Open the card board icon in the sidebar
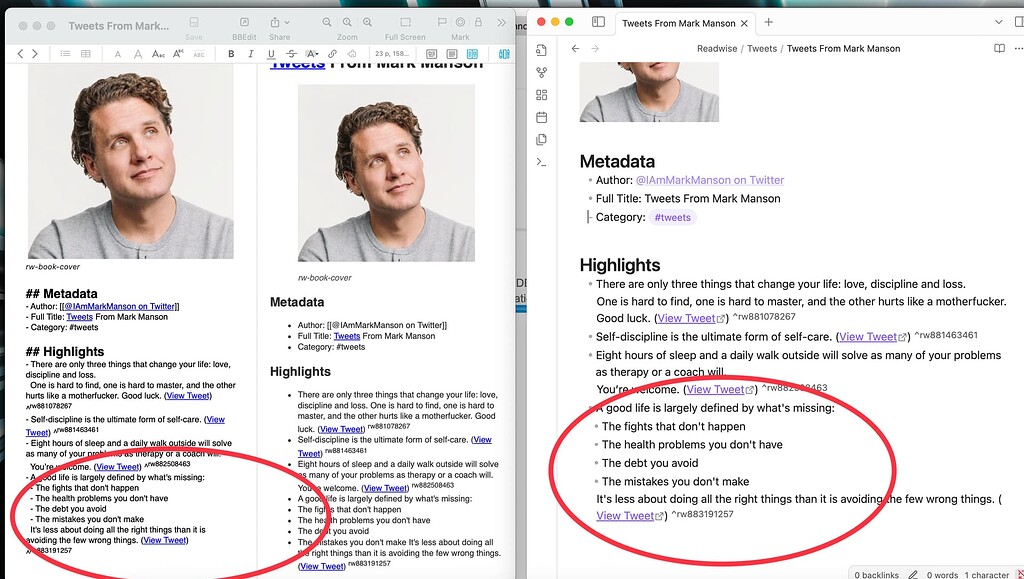The image size is (1024, 579). point(540,94)
